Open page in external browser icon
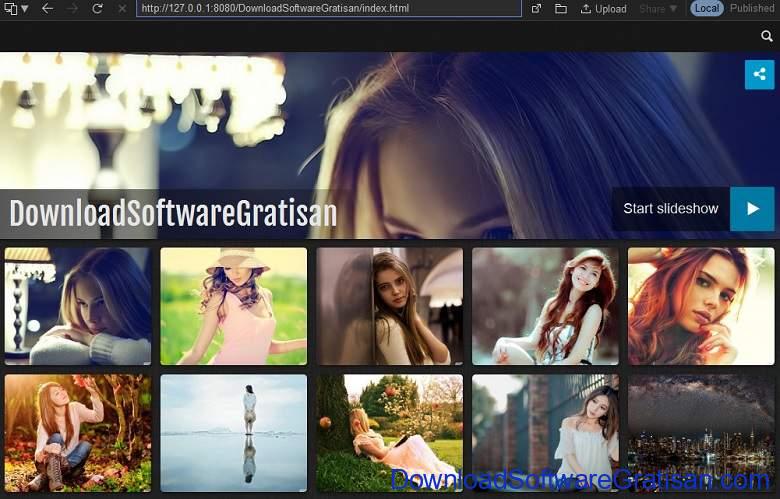 click(536, 8)
